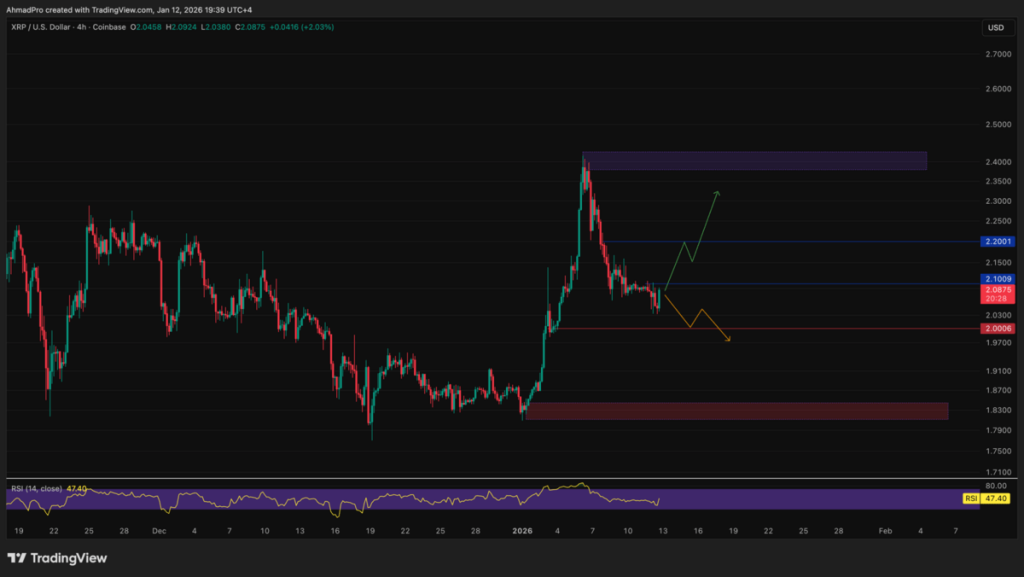The width and height of the screenshot is (1024, 577).
Task: Select the blue 2.1009 price level label
Action: 996,278
